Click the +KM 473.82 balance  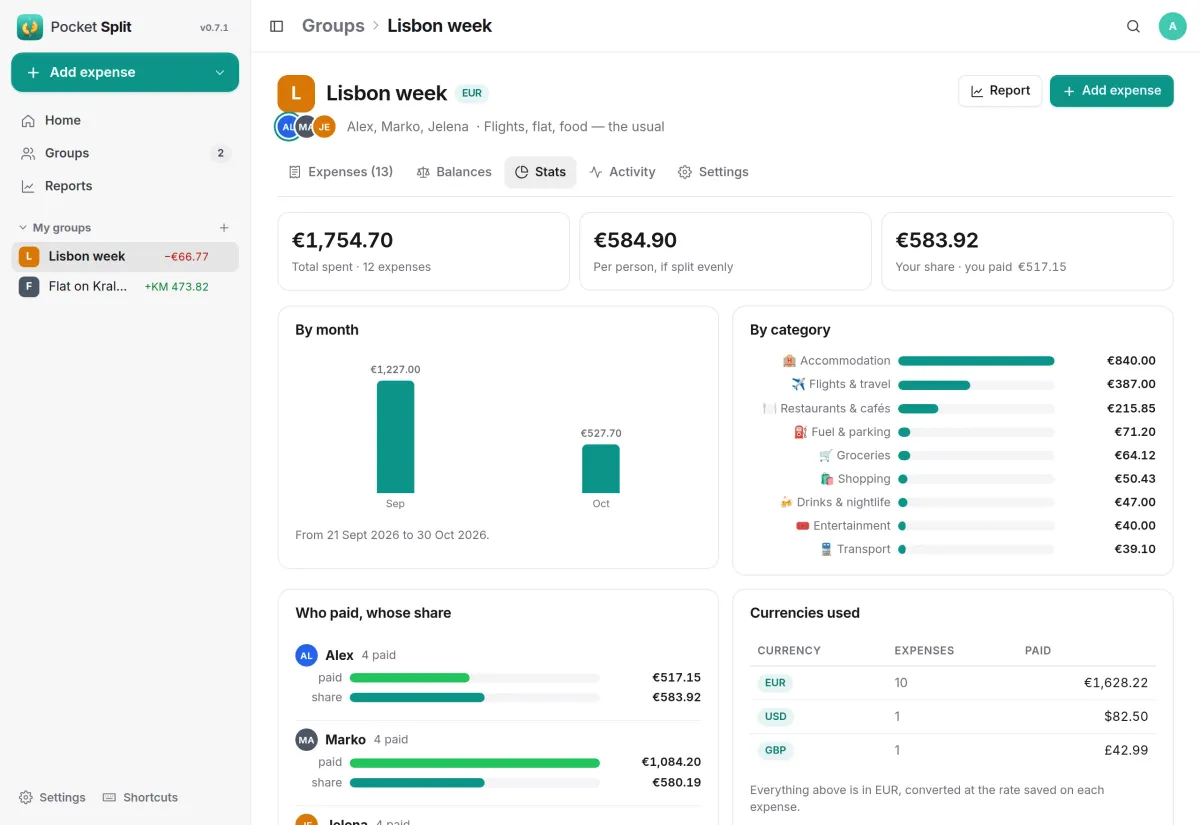177,287
